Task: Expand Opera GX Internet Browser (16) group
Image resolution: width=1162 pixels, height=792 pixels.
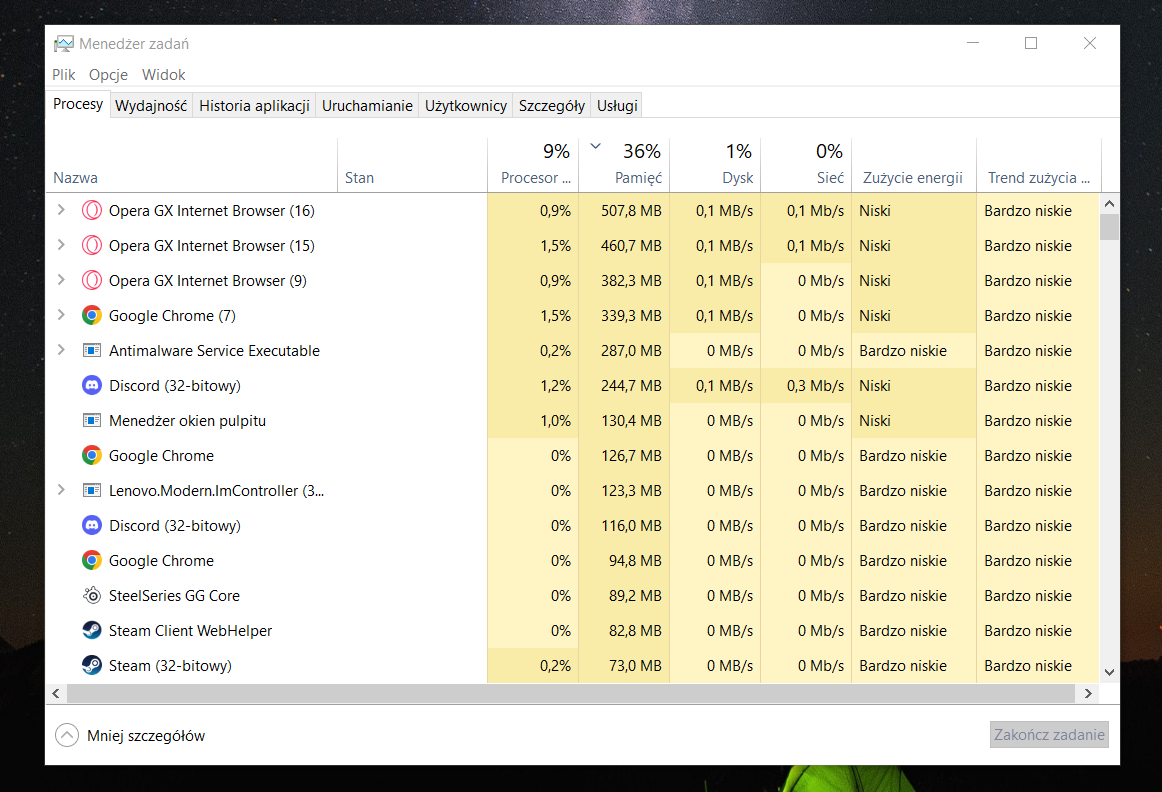Action: pyautogui.click(x=62, y=210)
